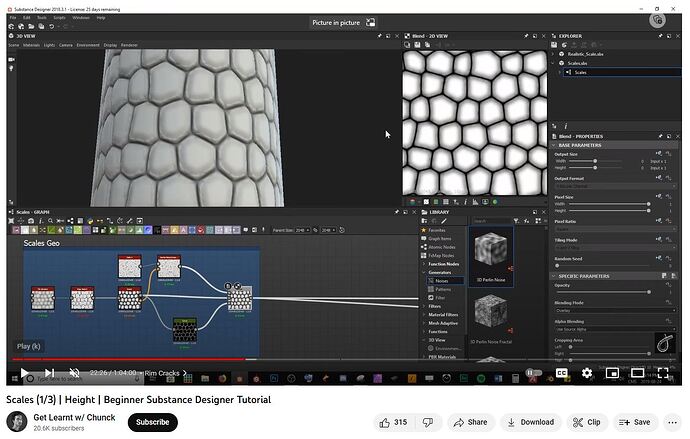690x439 pixels.
Task: Select the black hexagon node in graph
Action: tap(185, 331)
